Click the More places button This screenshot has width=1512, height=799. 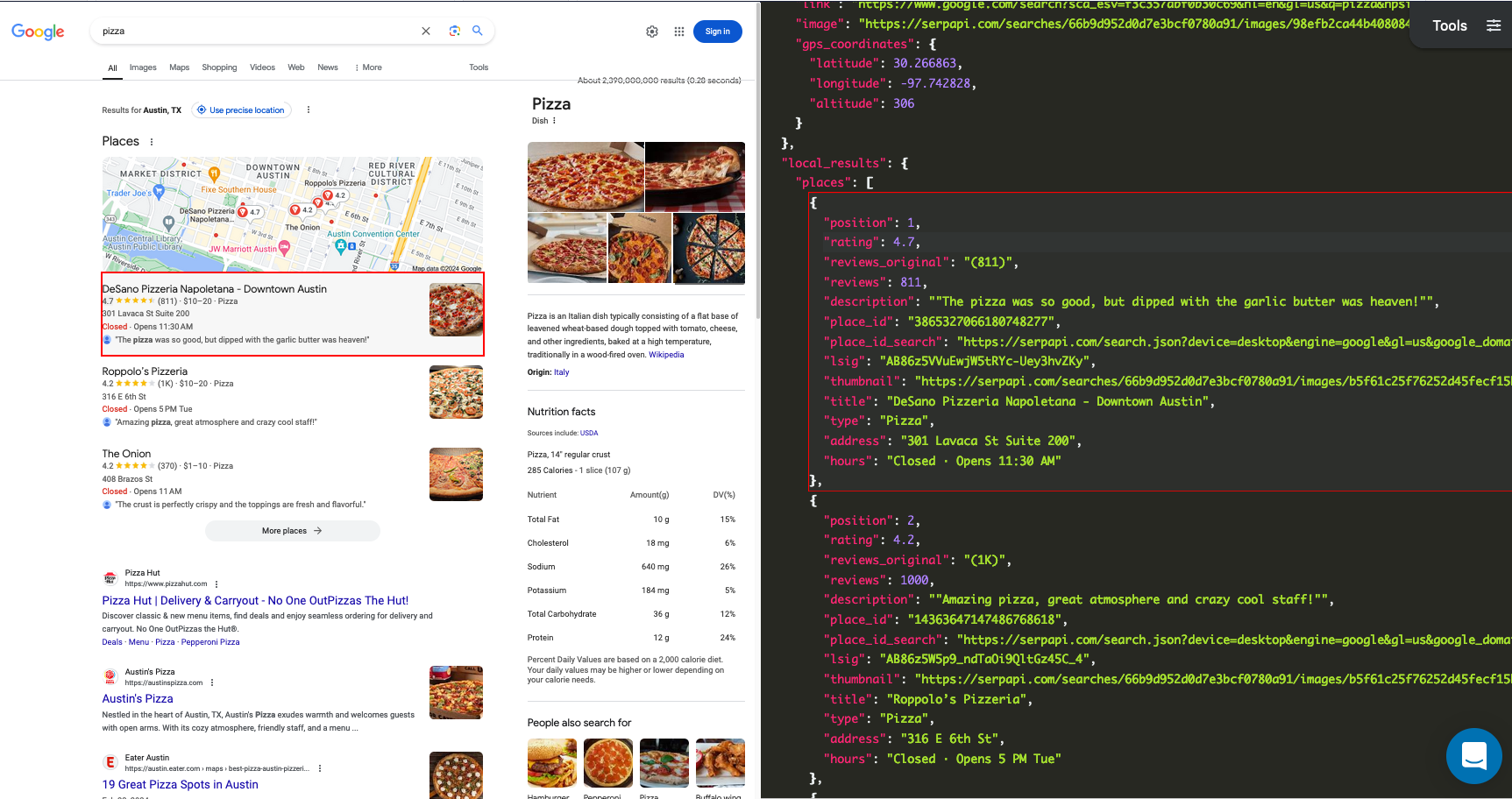click(x=293, y=531)
